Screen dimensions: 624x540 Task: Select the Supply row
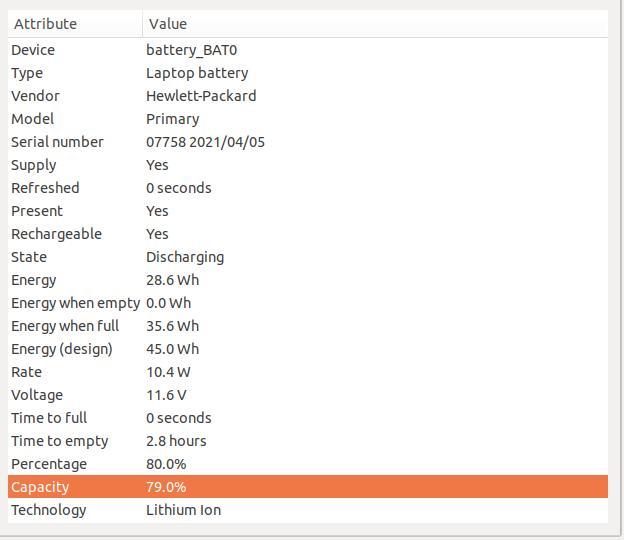[x=308, y=165]
